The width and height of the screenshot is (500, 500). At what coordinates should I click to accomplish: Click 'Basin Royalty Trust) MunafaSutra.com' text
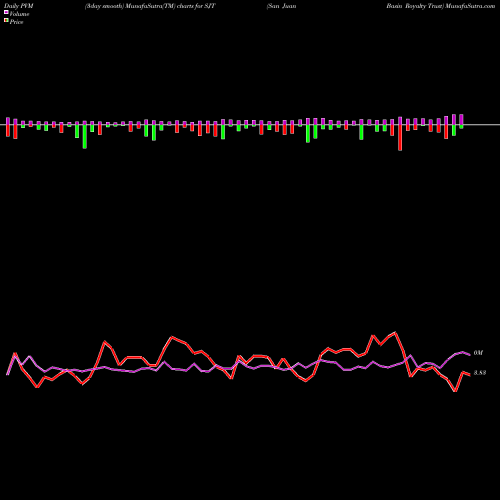click(x=441, y=6)
